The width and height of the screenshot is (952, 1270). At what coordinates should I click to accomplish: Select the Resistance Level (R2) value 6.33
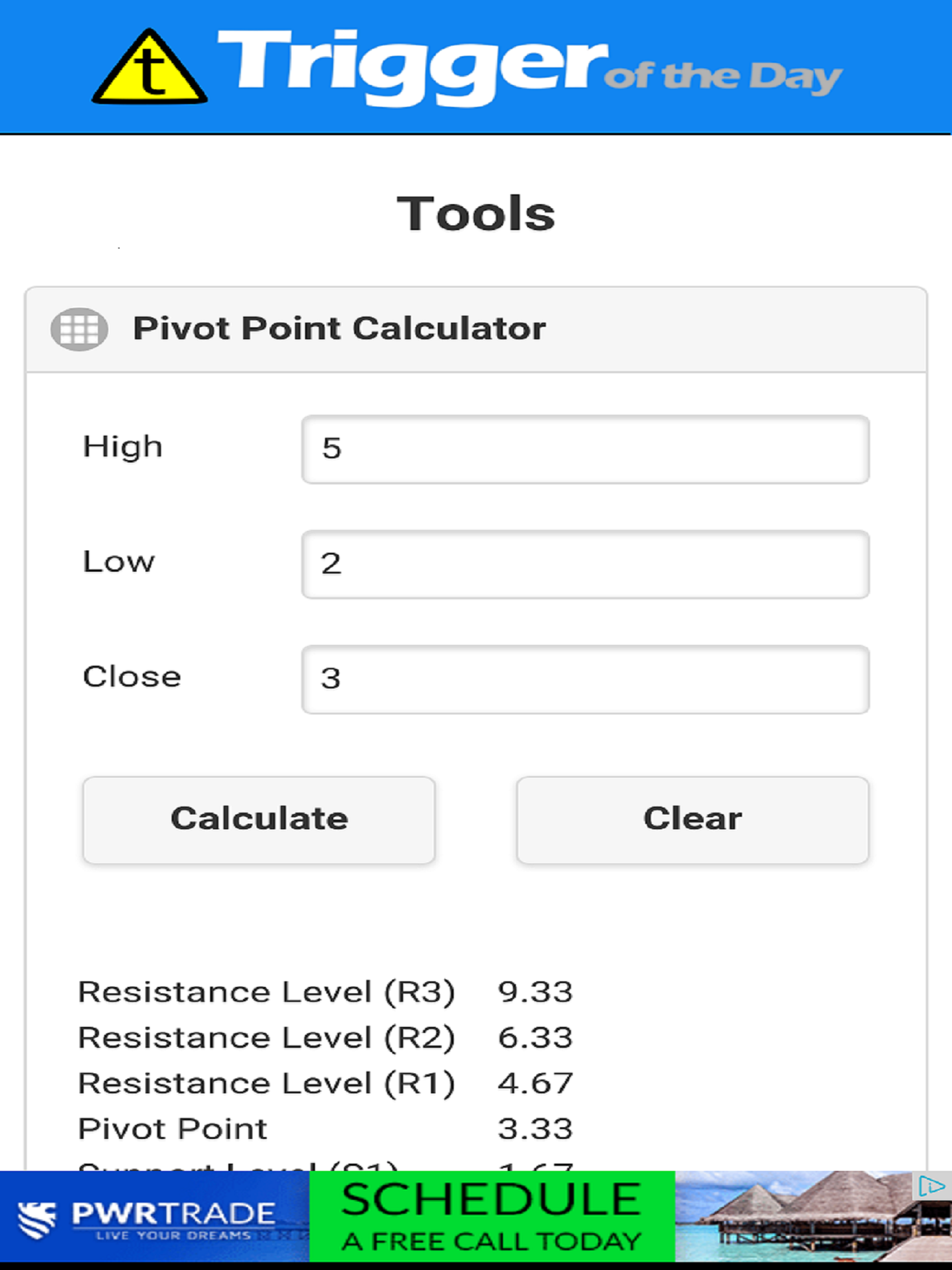pos(535,1038)
